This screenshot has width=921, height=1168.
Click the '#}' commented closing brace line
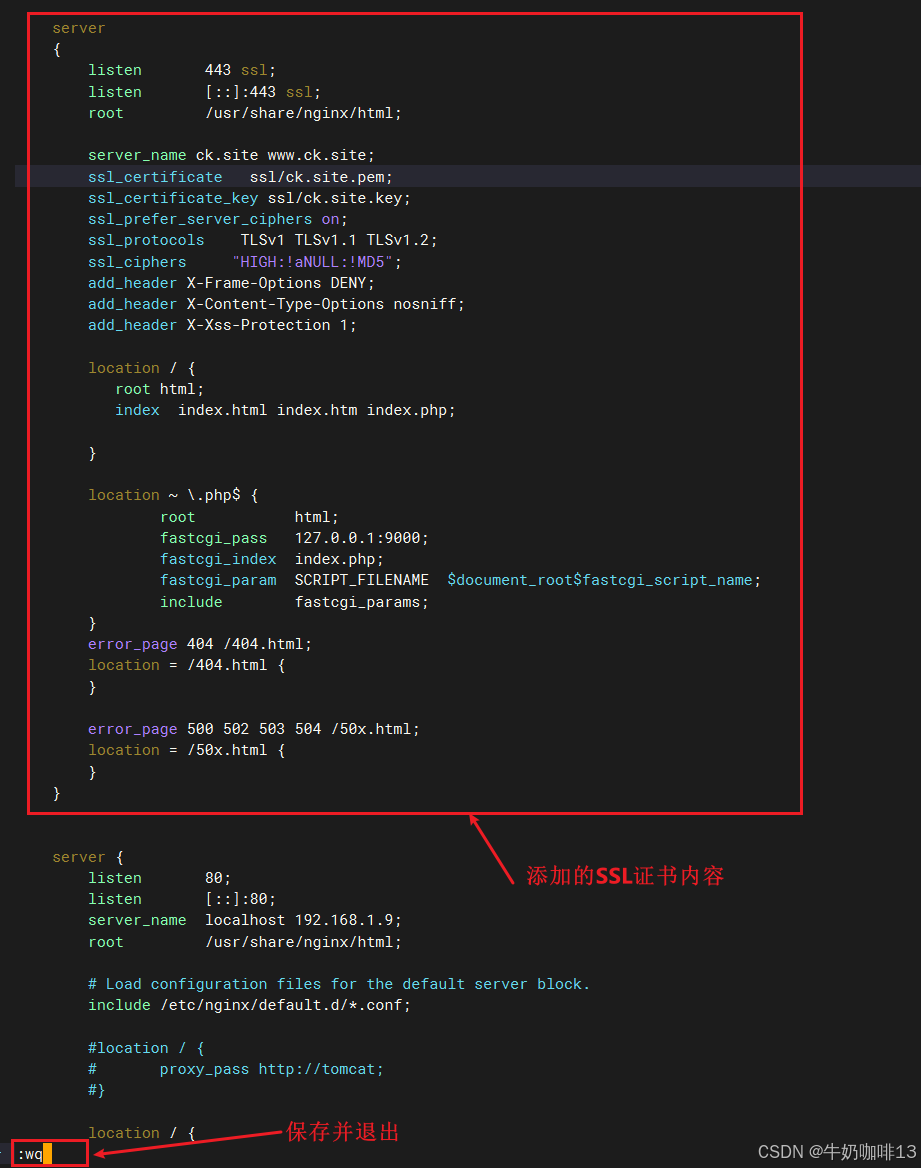pos(96,1090)
